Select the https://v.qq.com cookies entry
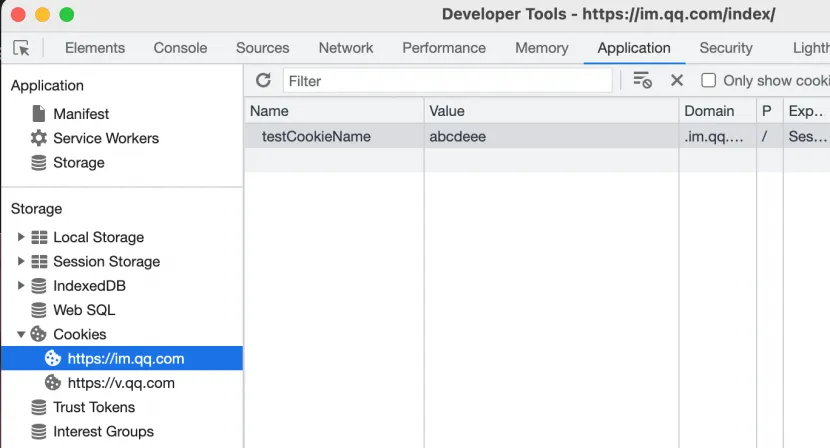 point(120,383)
